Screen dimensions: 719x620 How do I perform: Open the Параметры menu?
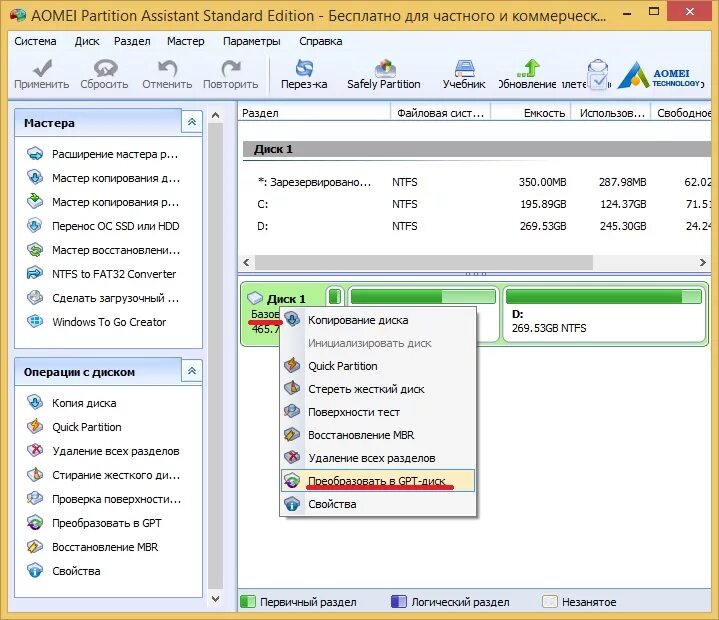252,41
